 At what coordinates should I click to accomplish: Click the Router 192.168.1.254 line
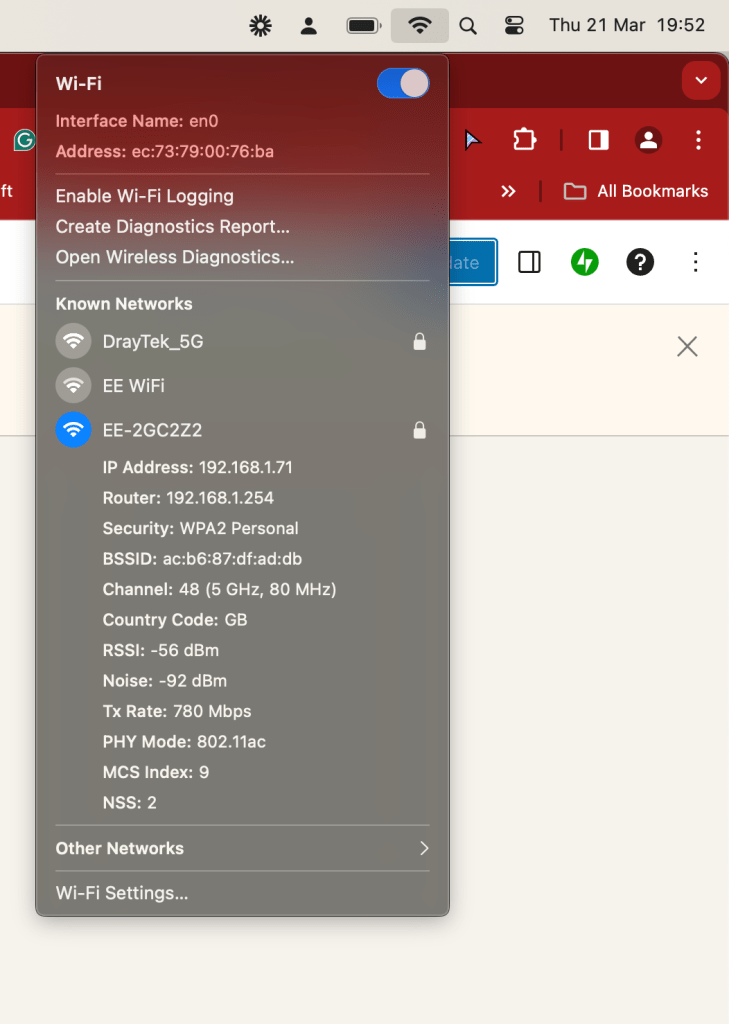tap(188, 498)
